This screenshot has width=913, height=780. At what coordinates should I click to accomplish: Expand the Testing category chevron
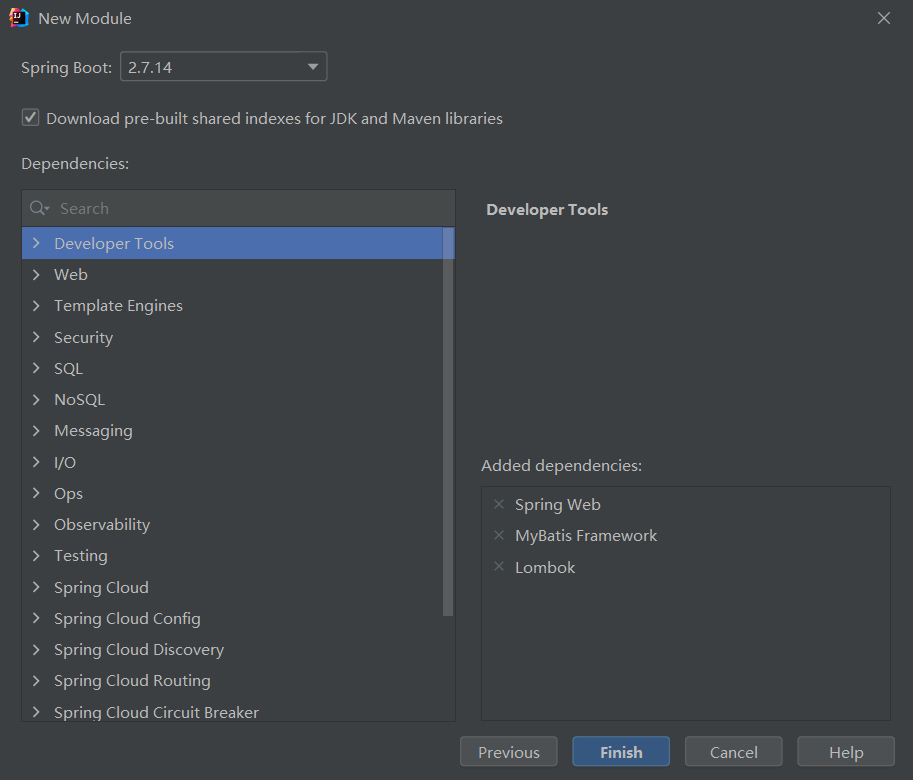click(x=36, y=555)
